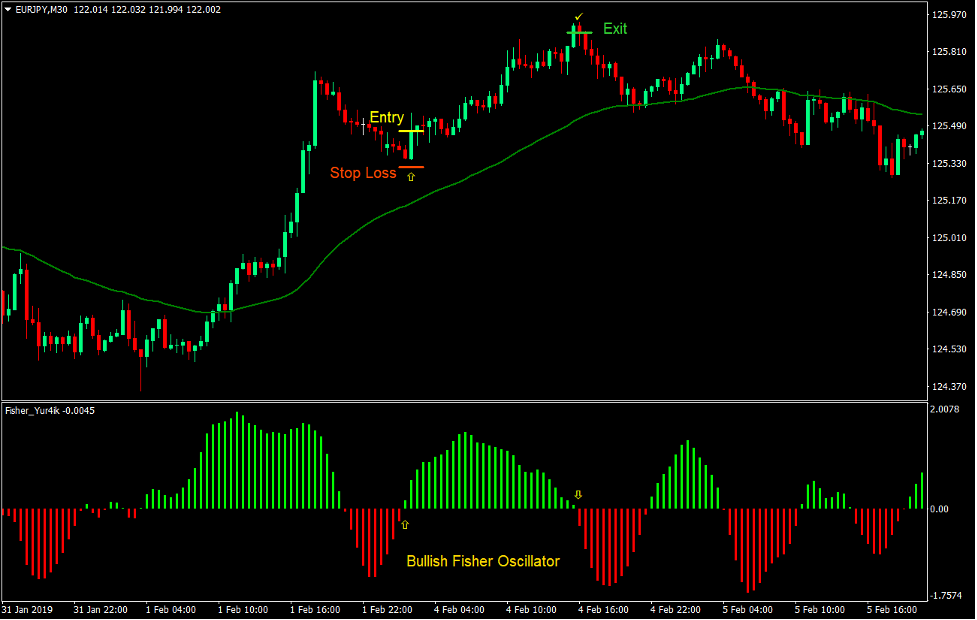The width and height of the screenshot is (977, 620).
Task: Select the checkmark icon above the Exit label
Action: tap(578, 16)
